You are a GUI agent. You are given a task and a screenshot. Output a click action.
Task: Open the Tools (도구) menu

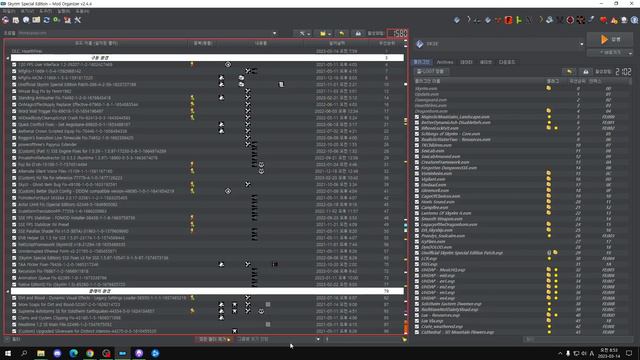tap(45, 11)
